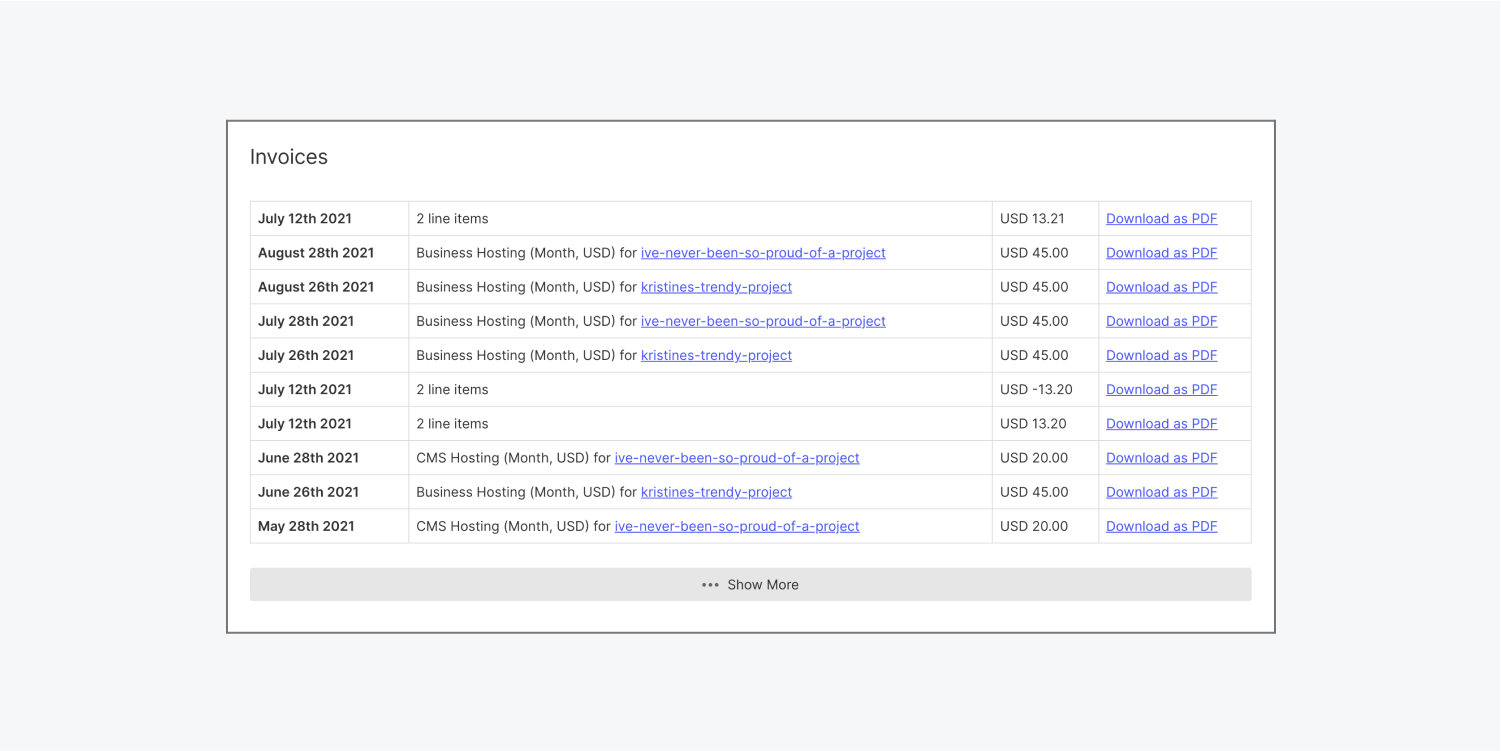Screen dimensions: 1501x751
Task: Download the August 28th kristines-trendy-project invoice PDF
Action: point(1161,286)
